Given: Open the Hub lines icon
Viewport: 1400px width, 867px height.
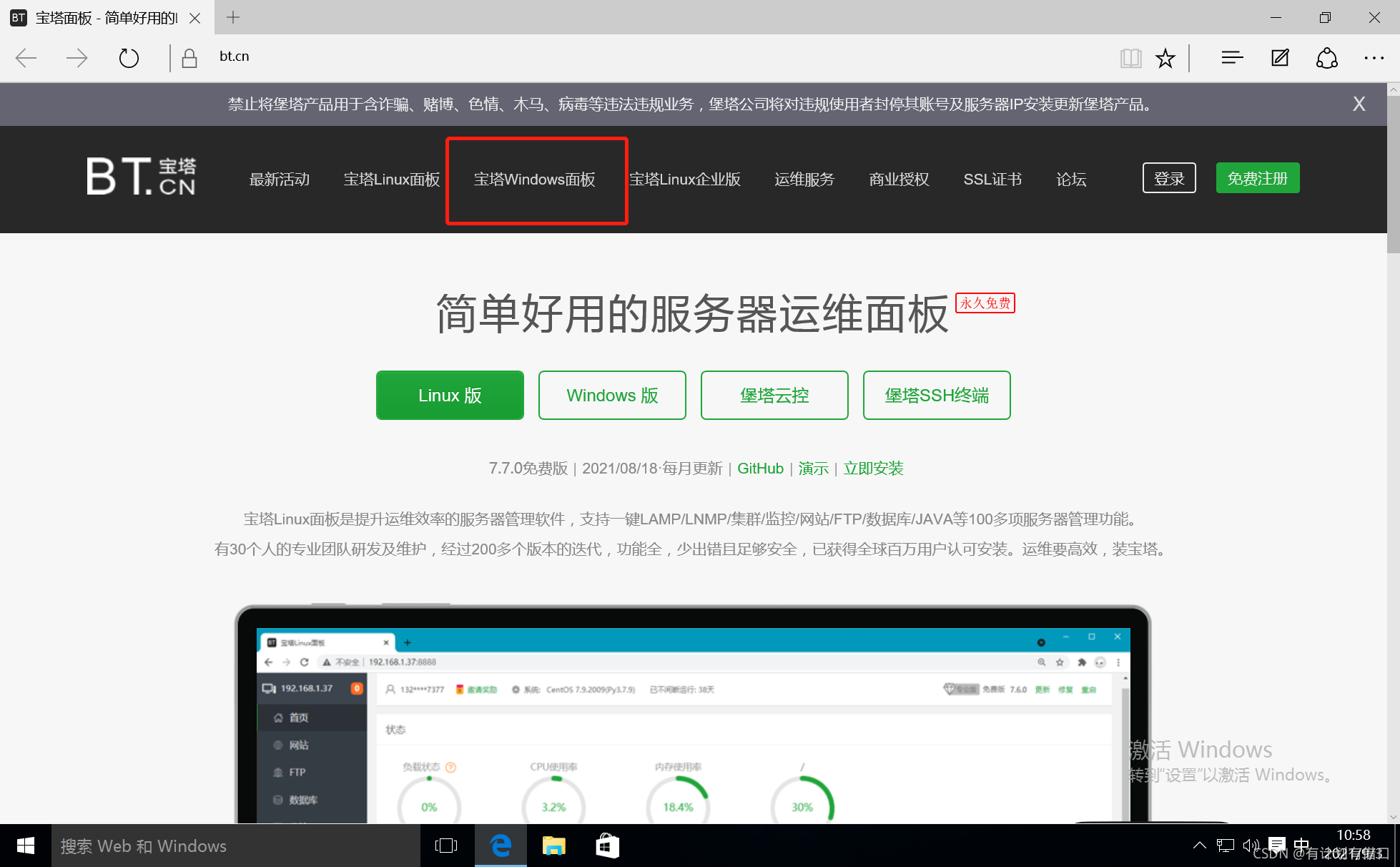Looking at the screenshot, I should 1232,58.
